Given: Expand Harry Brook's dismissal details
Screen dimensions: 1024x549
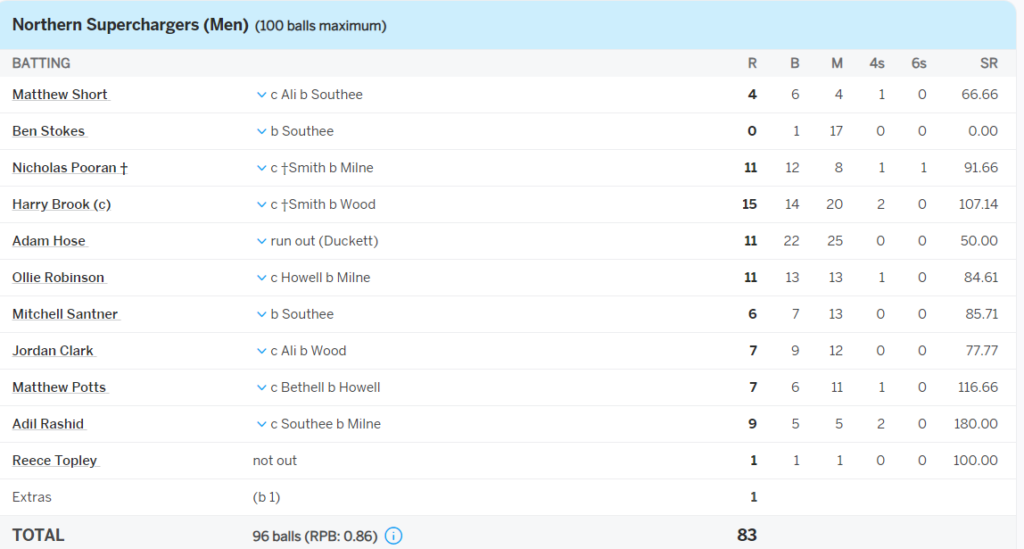Looking at the screenshot, I should coord(262,205).
